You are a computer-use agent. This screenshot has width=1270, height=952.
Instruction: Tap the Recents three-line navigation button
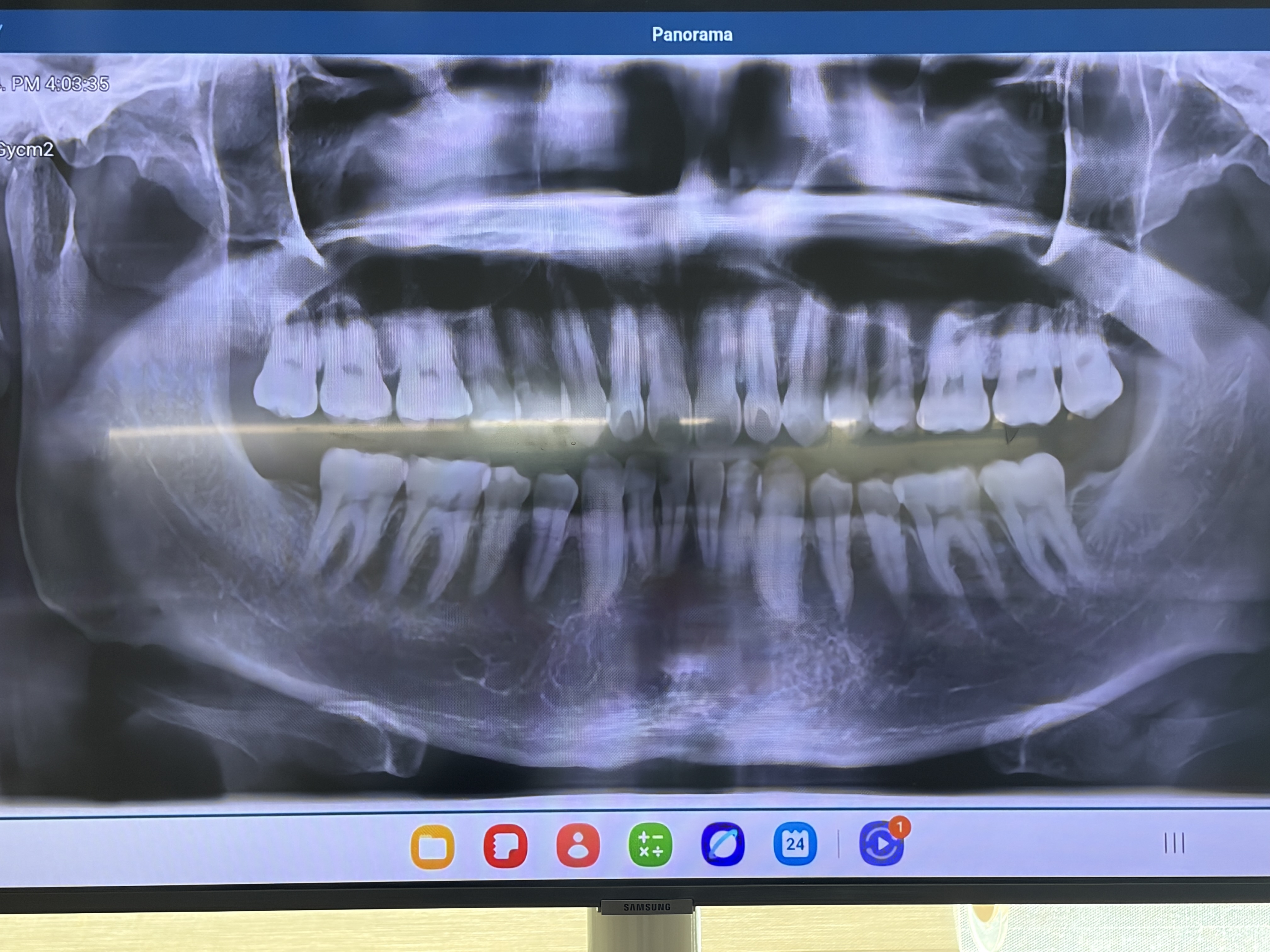(1174, 843)
